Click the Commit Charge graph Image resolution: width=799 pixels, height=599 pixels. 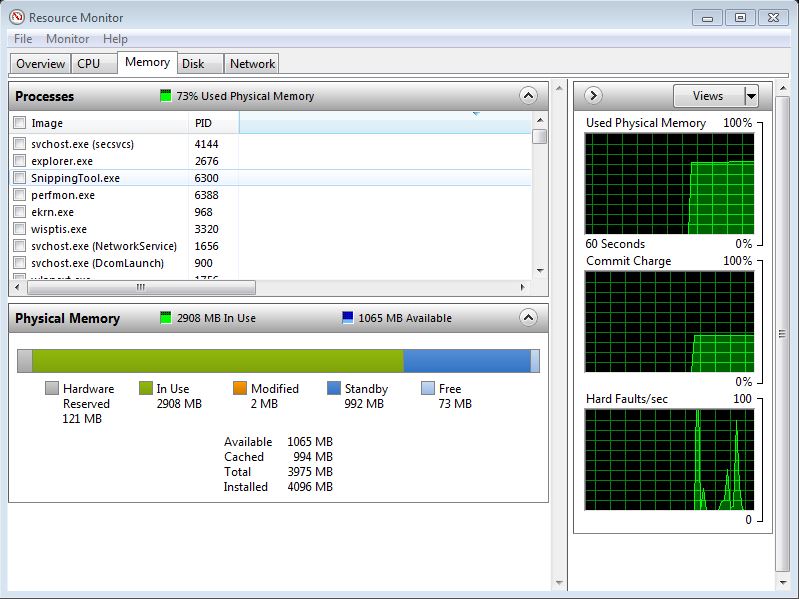coord(669,321)
